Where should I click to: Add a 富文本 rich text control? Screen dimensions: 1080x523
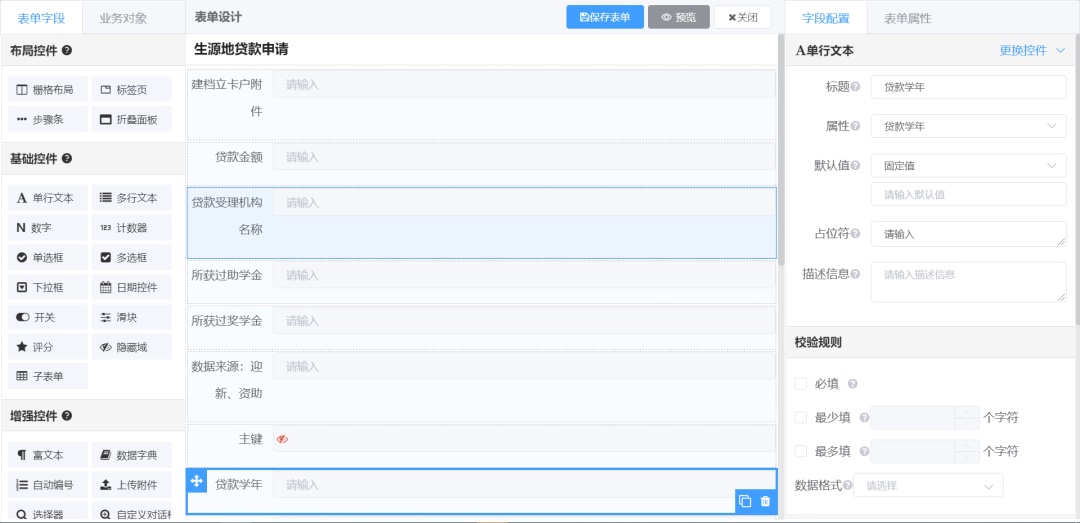pos(47,455)
